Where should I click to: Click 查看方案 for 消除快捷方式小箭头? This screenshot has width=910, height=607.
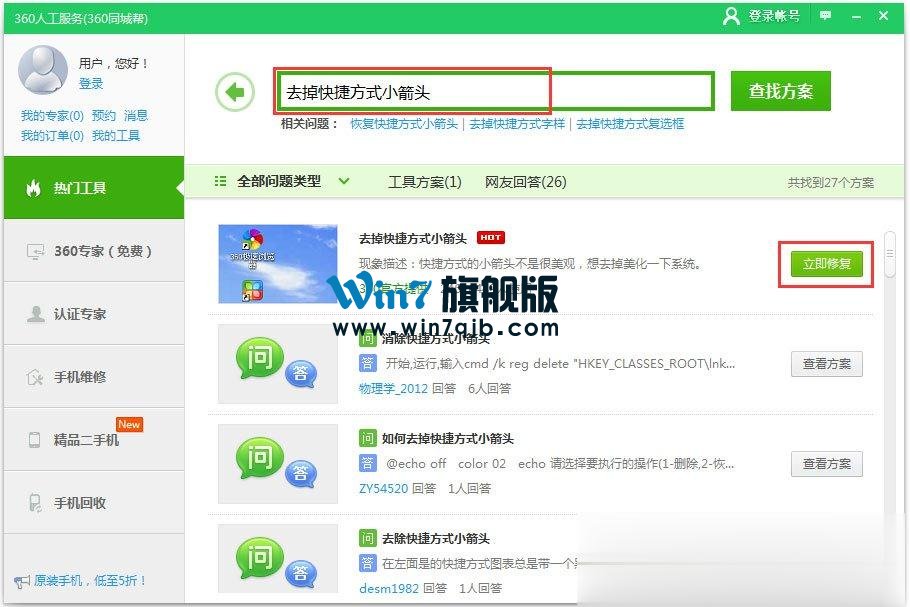[826, 364]
